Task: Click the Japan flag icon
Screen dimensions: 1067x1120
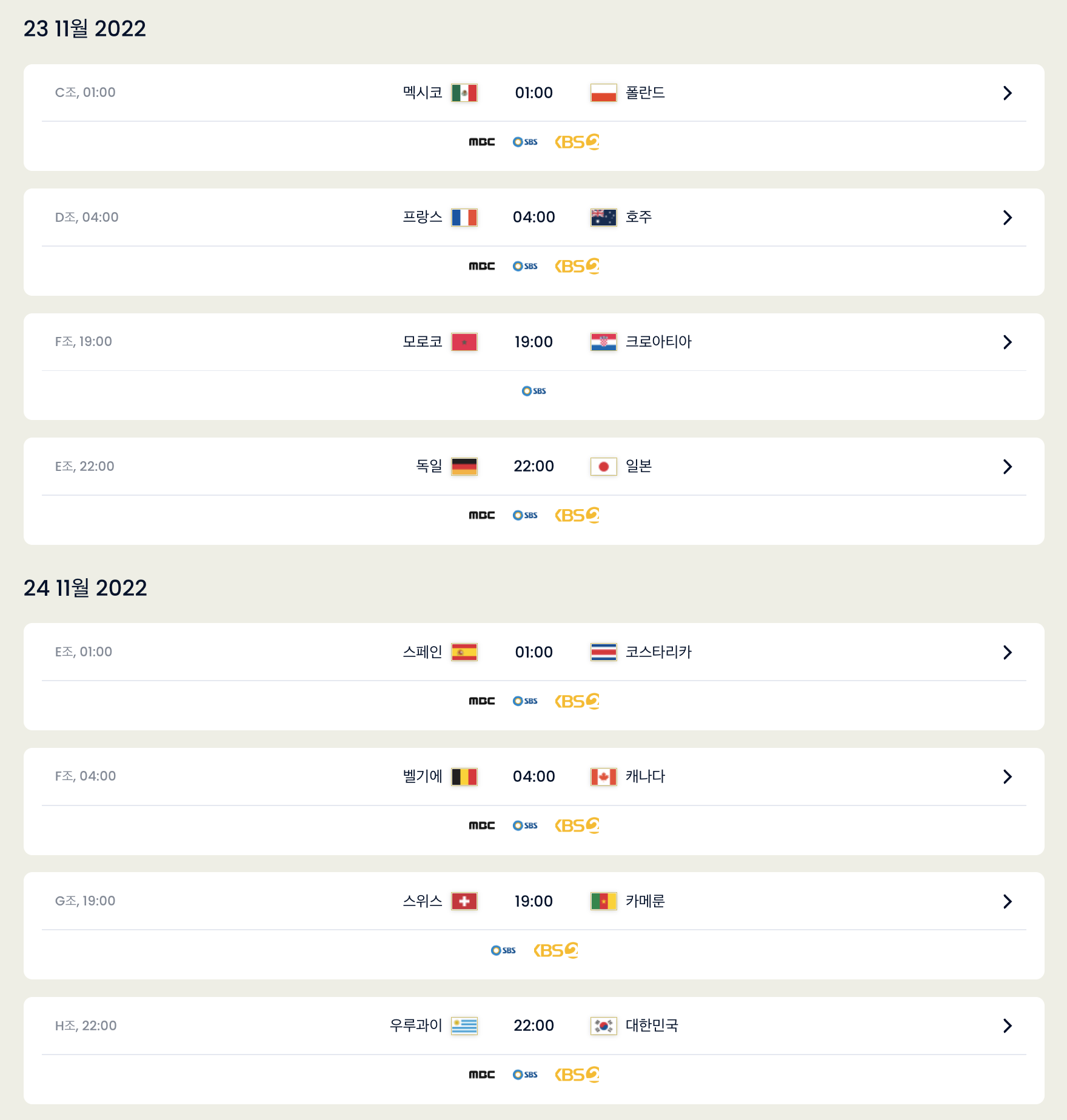Action: (x=603, y=467)
